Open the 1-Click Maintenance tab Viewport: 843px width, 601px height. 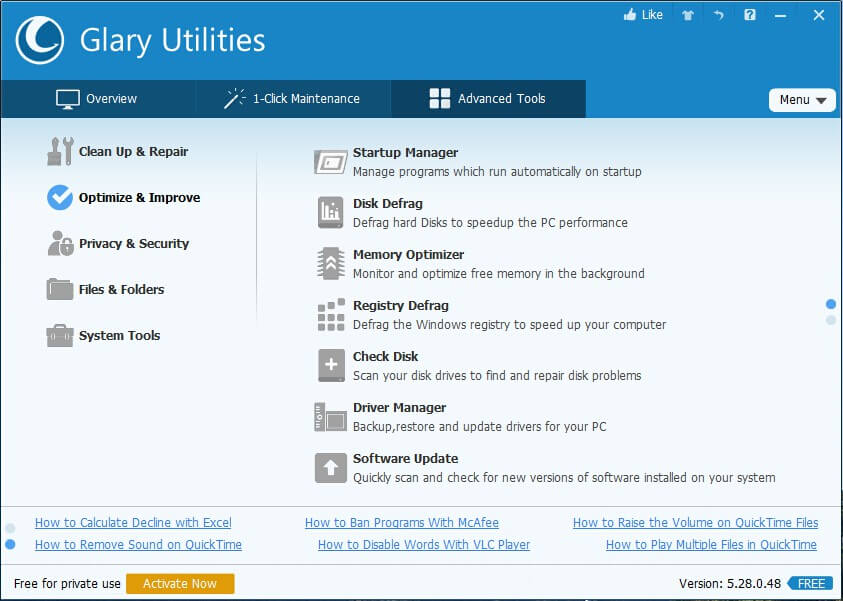click(291, 99)
